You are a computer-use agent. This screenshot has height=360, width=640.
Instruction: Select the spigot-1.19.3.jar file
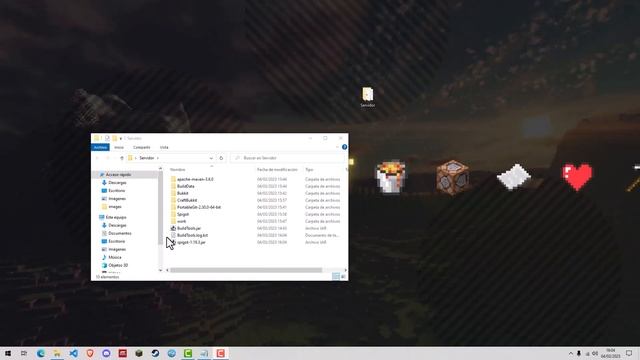pyautogui.click(x=191, y=242)
